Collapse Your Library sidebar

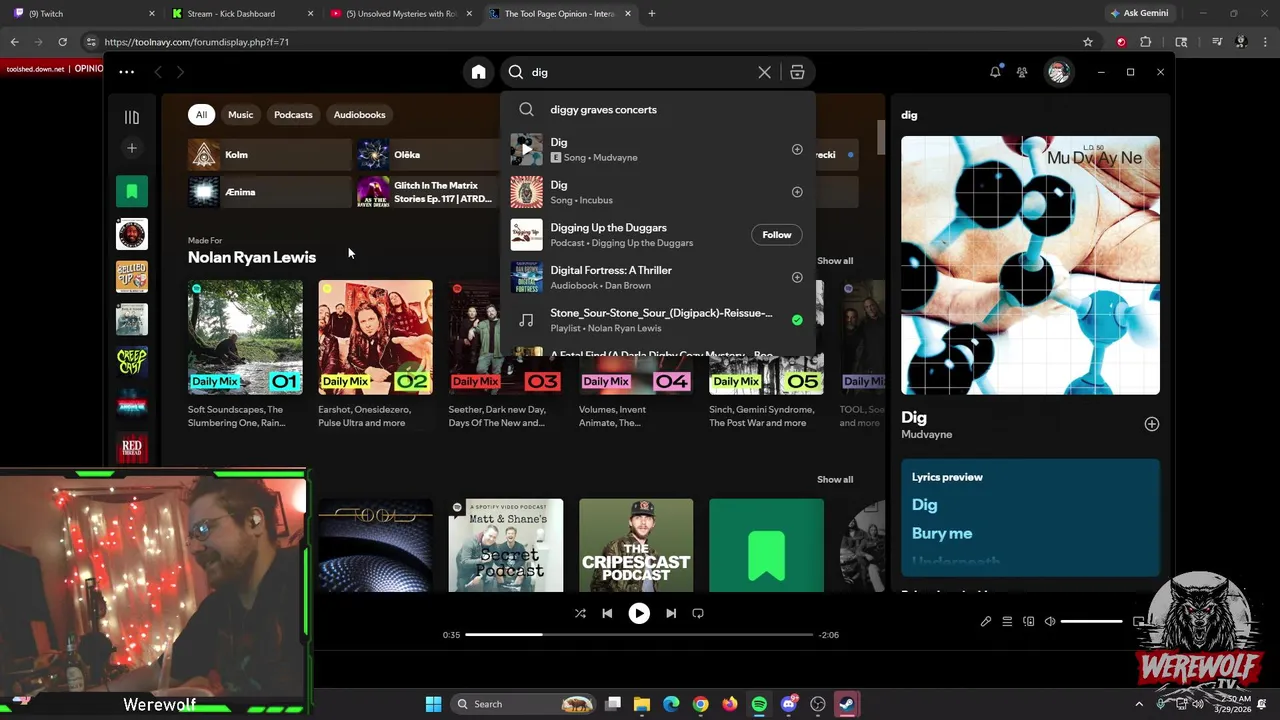131,117
